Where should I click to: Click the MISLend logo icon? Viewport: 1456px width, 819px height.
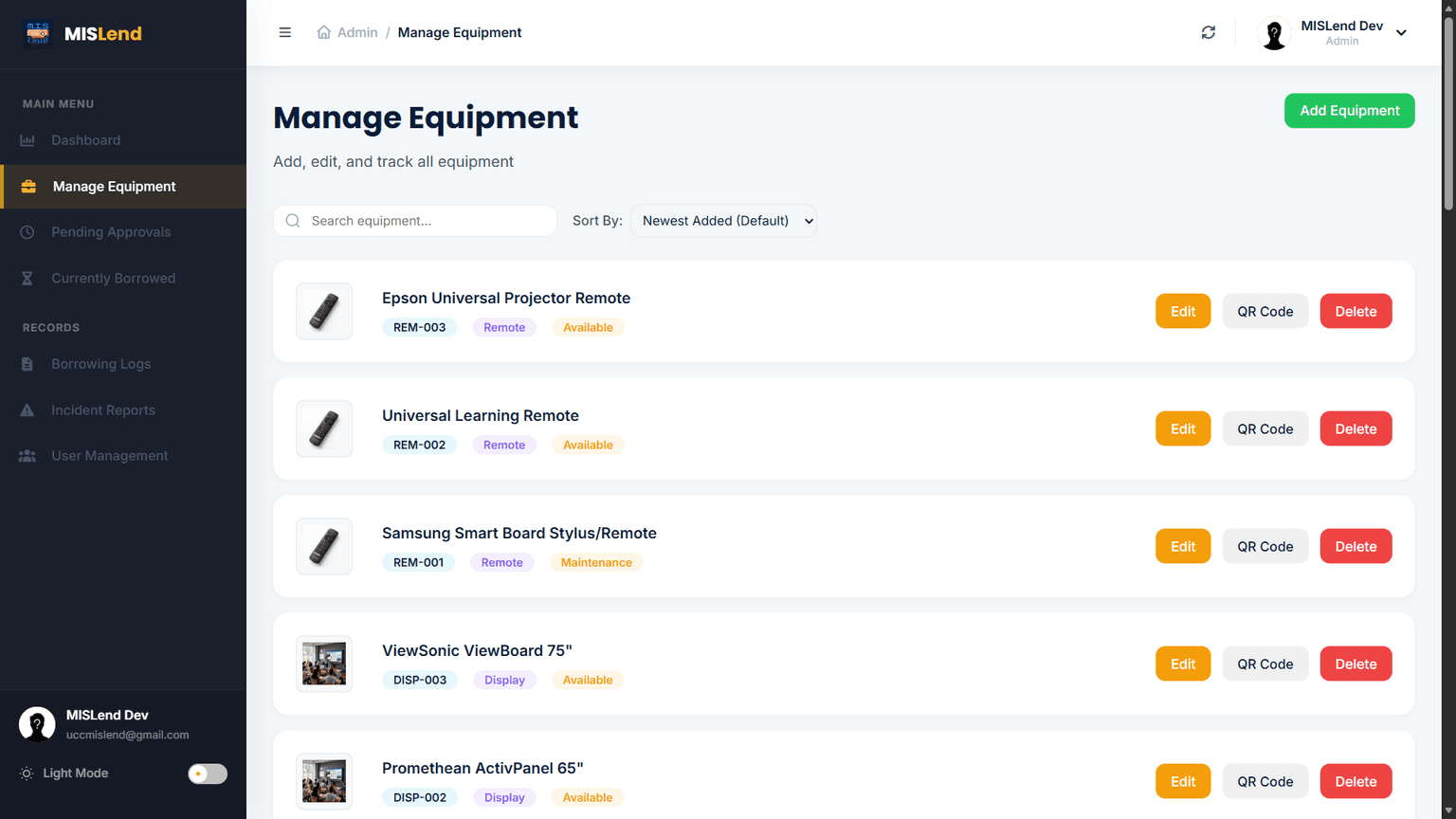pos(38,33)
